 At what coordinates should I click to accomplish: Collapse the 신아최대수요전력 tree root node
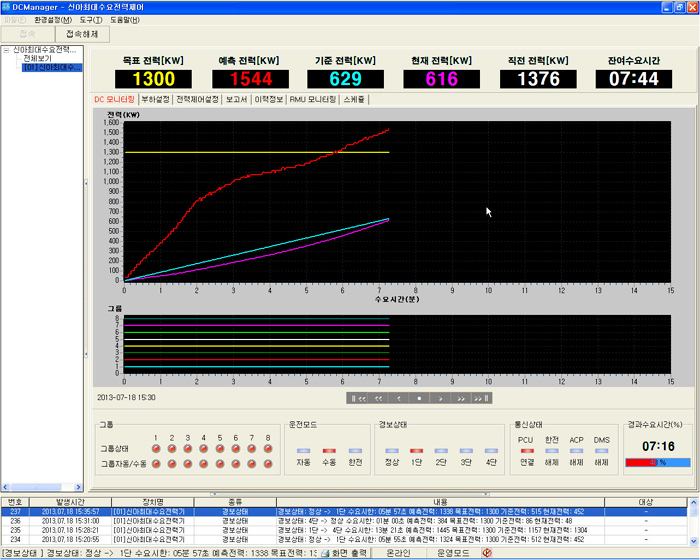pyautogui.click(x=6, y=49)
